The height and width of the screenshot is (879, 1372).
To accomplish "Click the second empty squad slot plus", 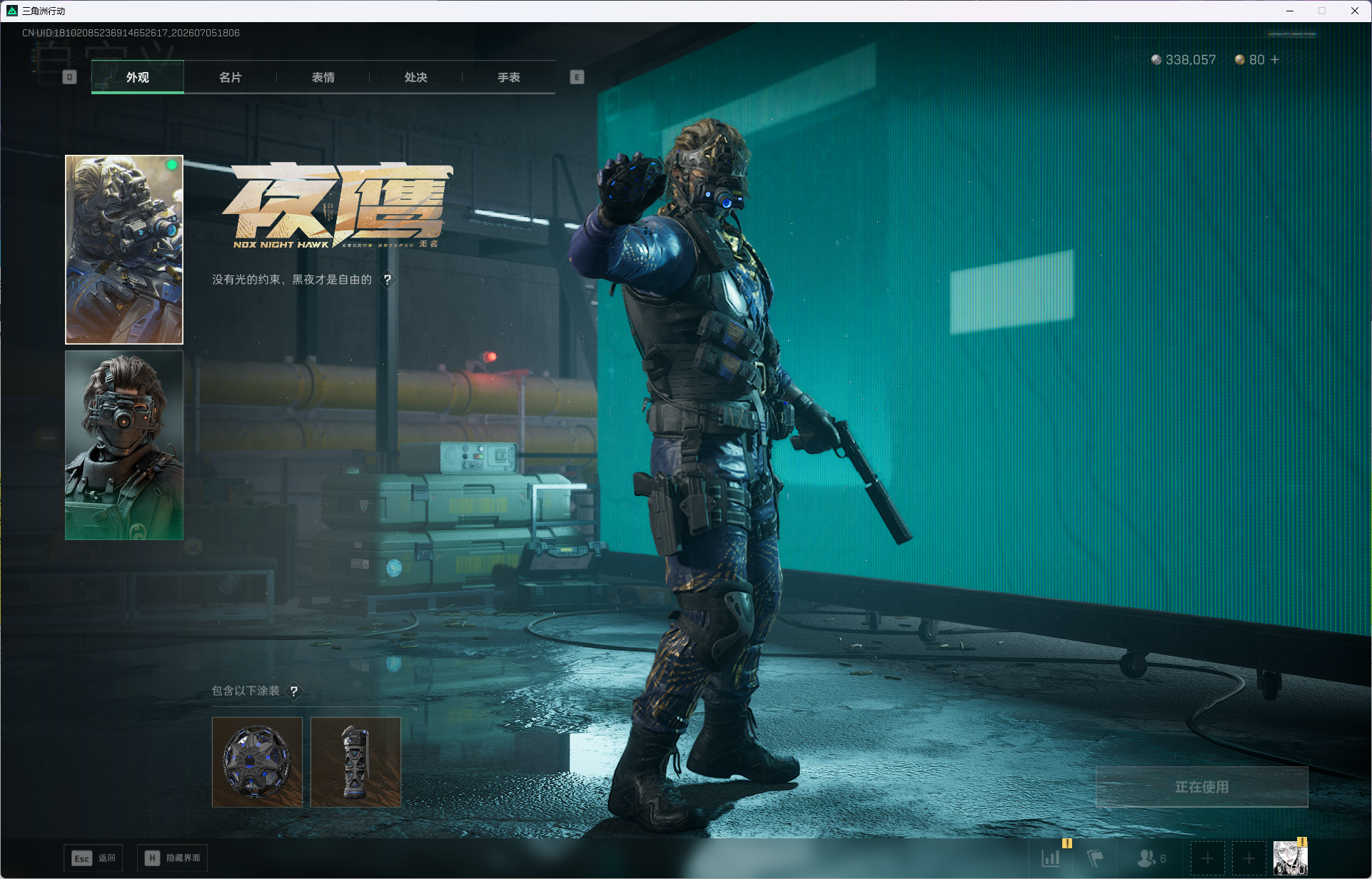I will 1249,858.
